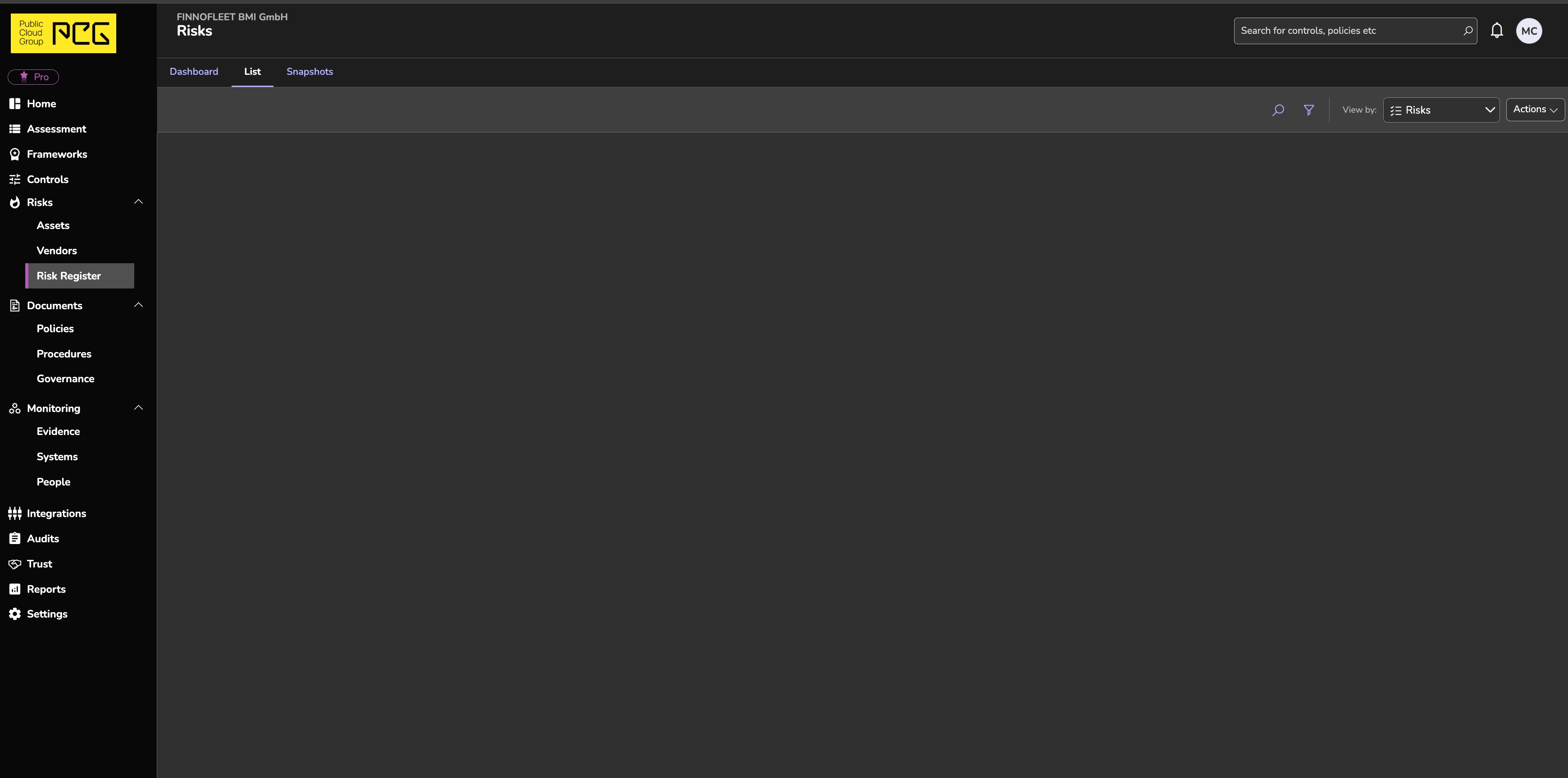1568x778 pixels.
Task: Collapse the Monitoring sidebar section
Action: point(139,407)
